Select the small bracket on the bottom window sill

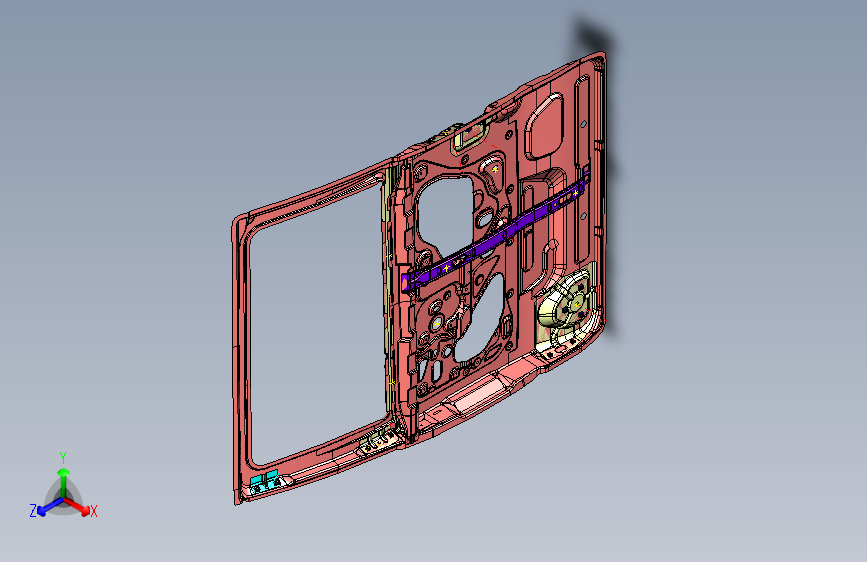point(377,441)
